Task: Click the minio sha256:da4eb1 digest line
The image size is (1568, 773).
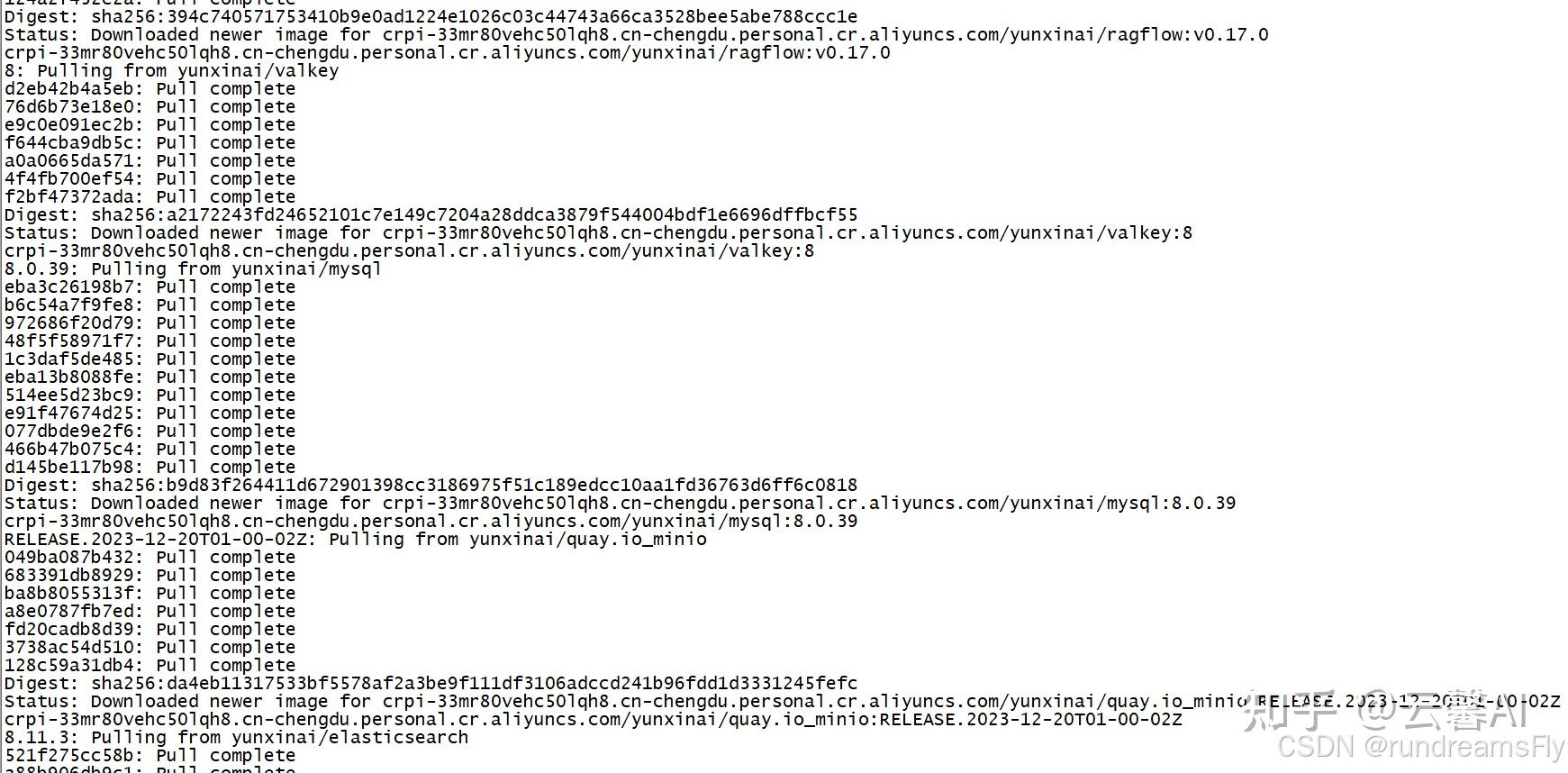Action: [x=431, y=684]
